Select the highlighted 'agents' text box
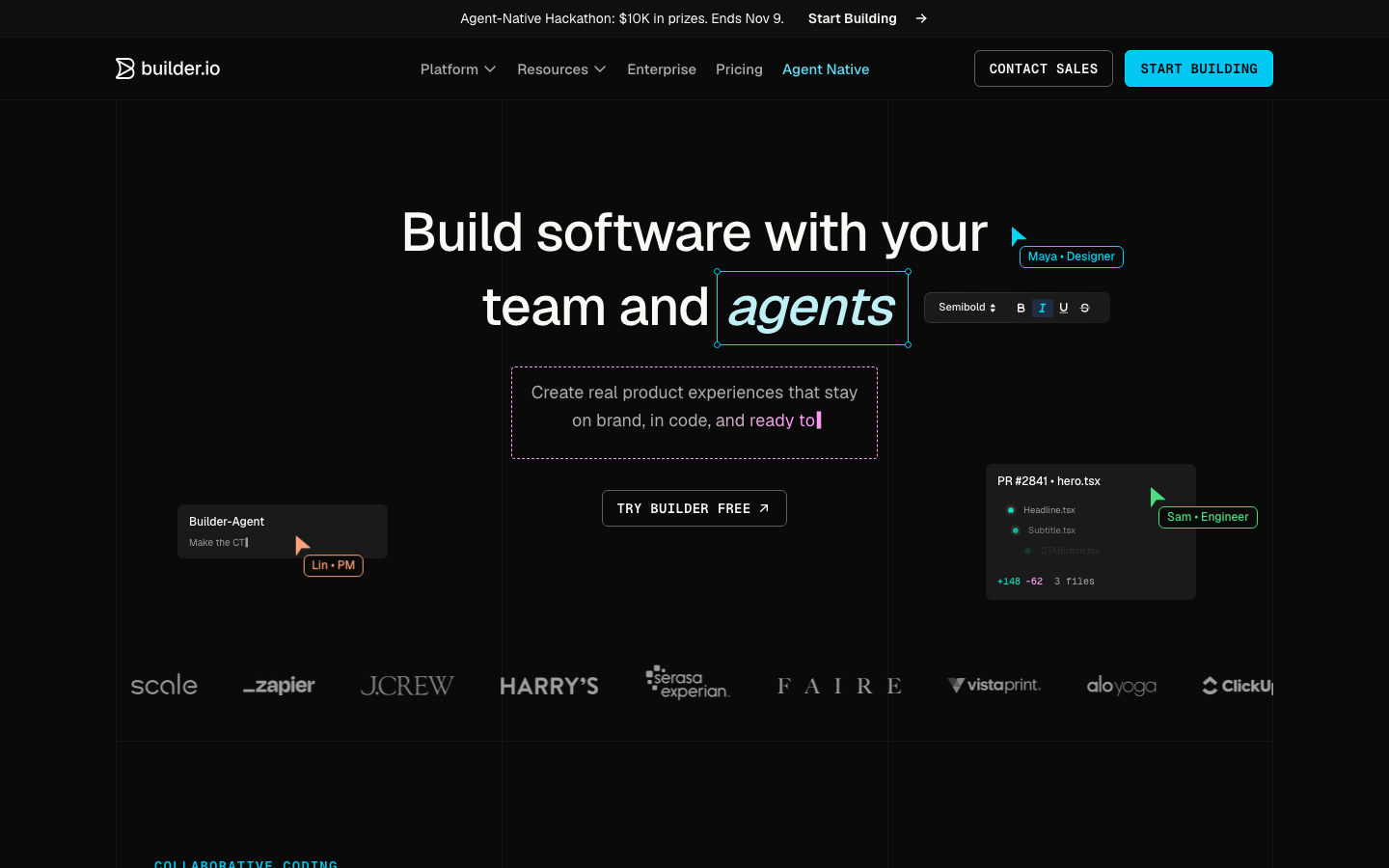 (x=812, y=309)
